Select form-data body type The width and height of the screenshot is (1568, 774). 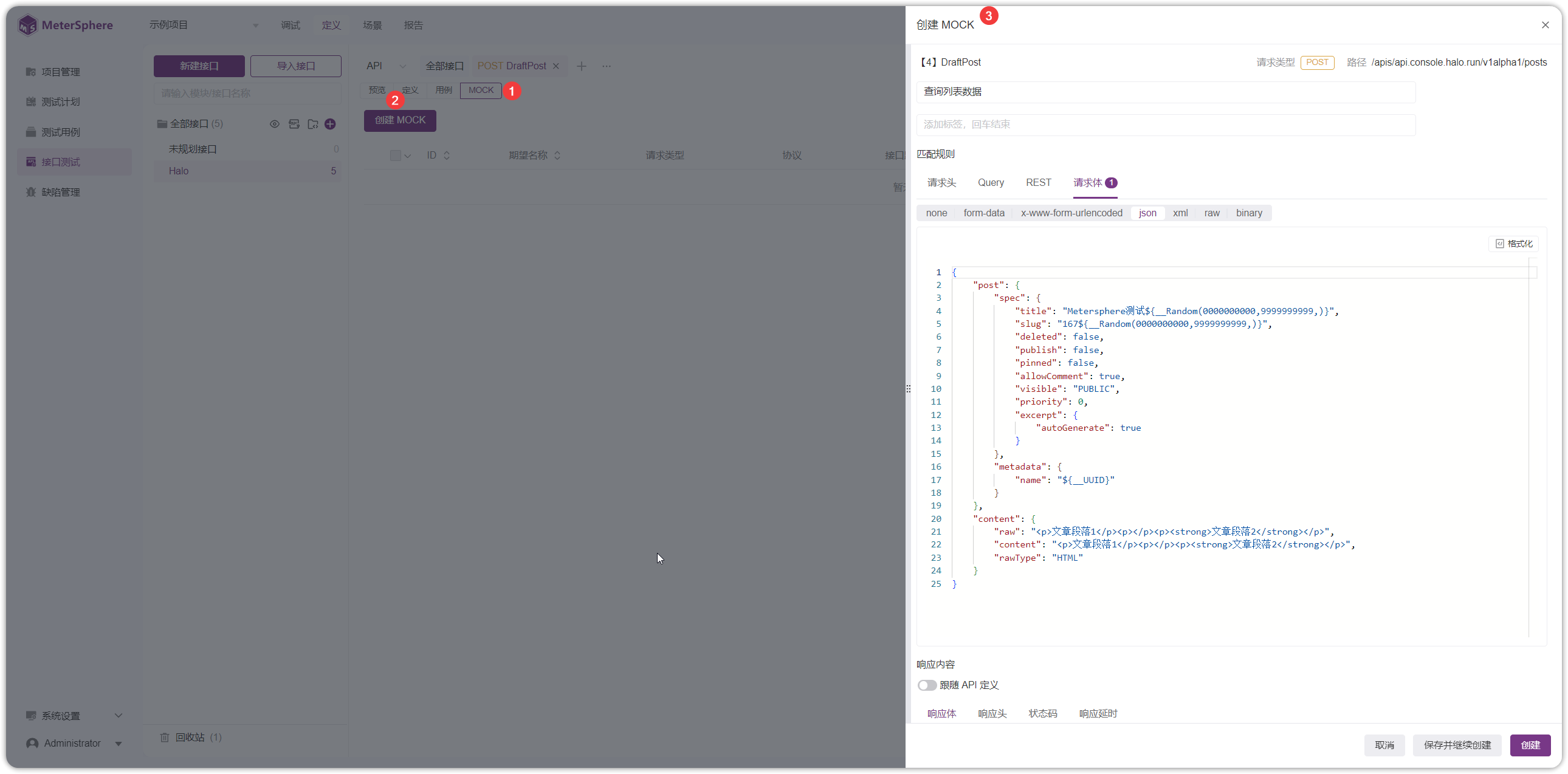984,213
